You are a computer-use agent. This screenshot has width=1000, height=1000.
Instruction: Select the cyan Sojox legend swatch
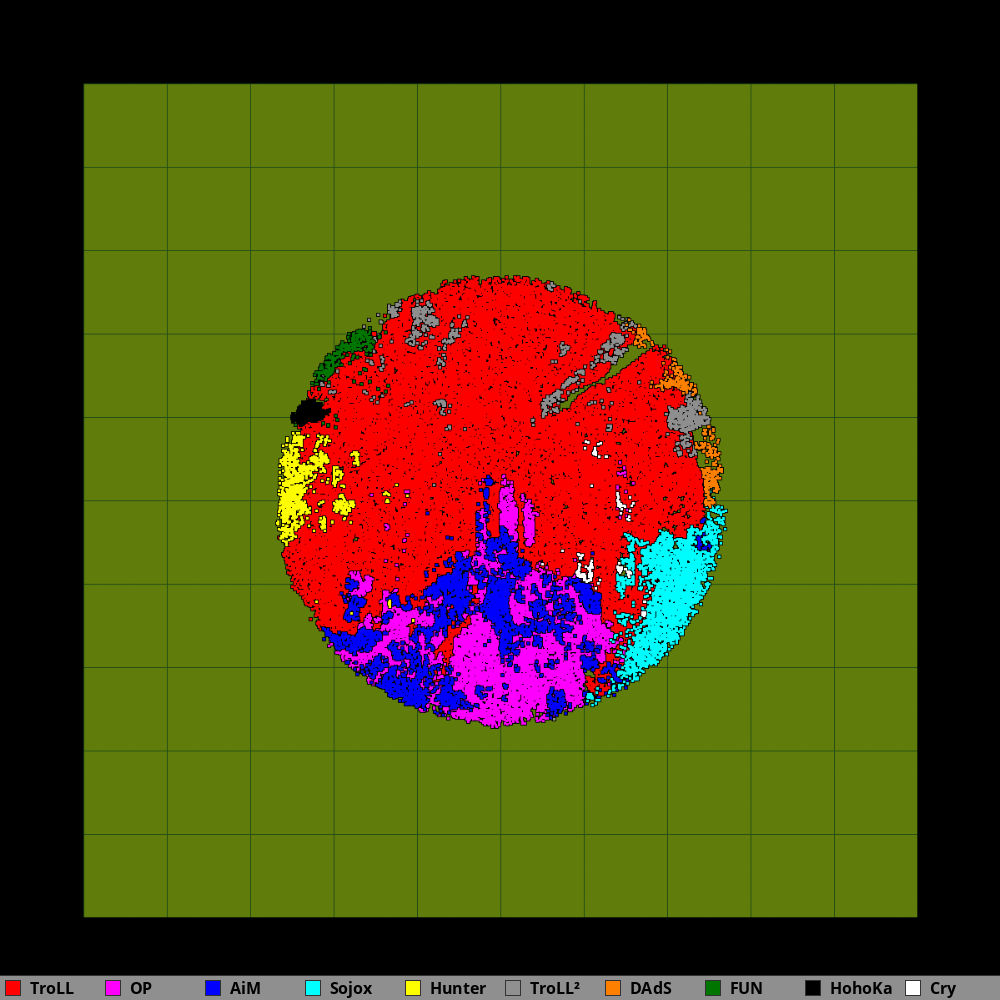313,988
